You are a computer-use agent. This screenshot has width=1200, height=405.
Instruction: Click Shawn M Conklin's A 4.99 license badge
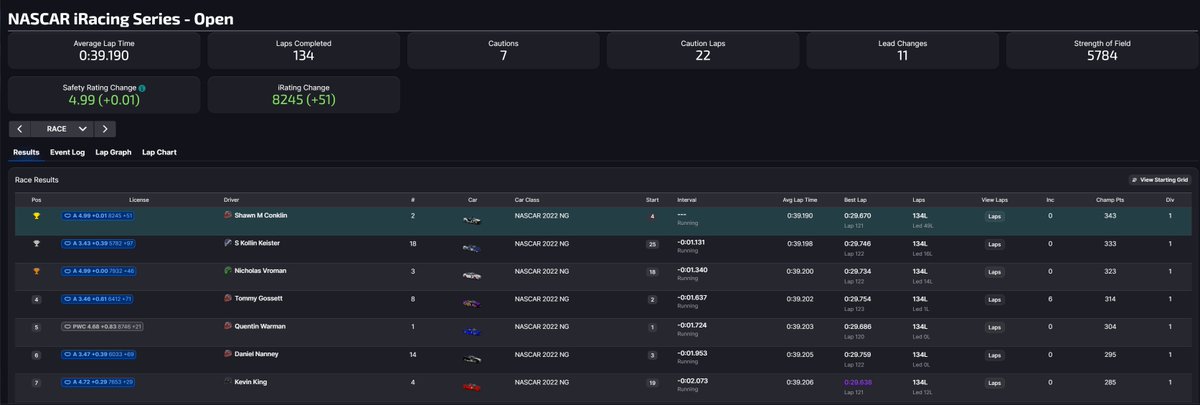point(98,215)
